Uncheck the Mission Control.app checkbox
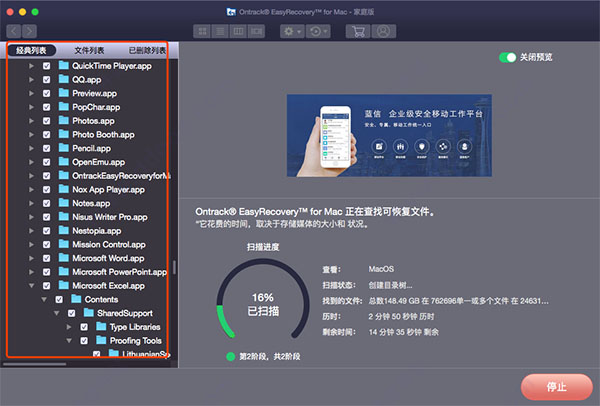 (46, 245)
